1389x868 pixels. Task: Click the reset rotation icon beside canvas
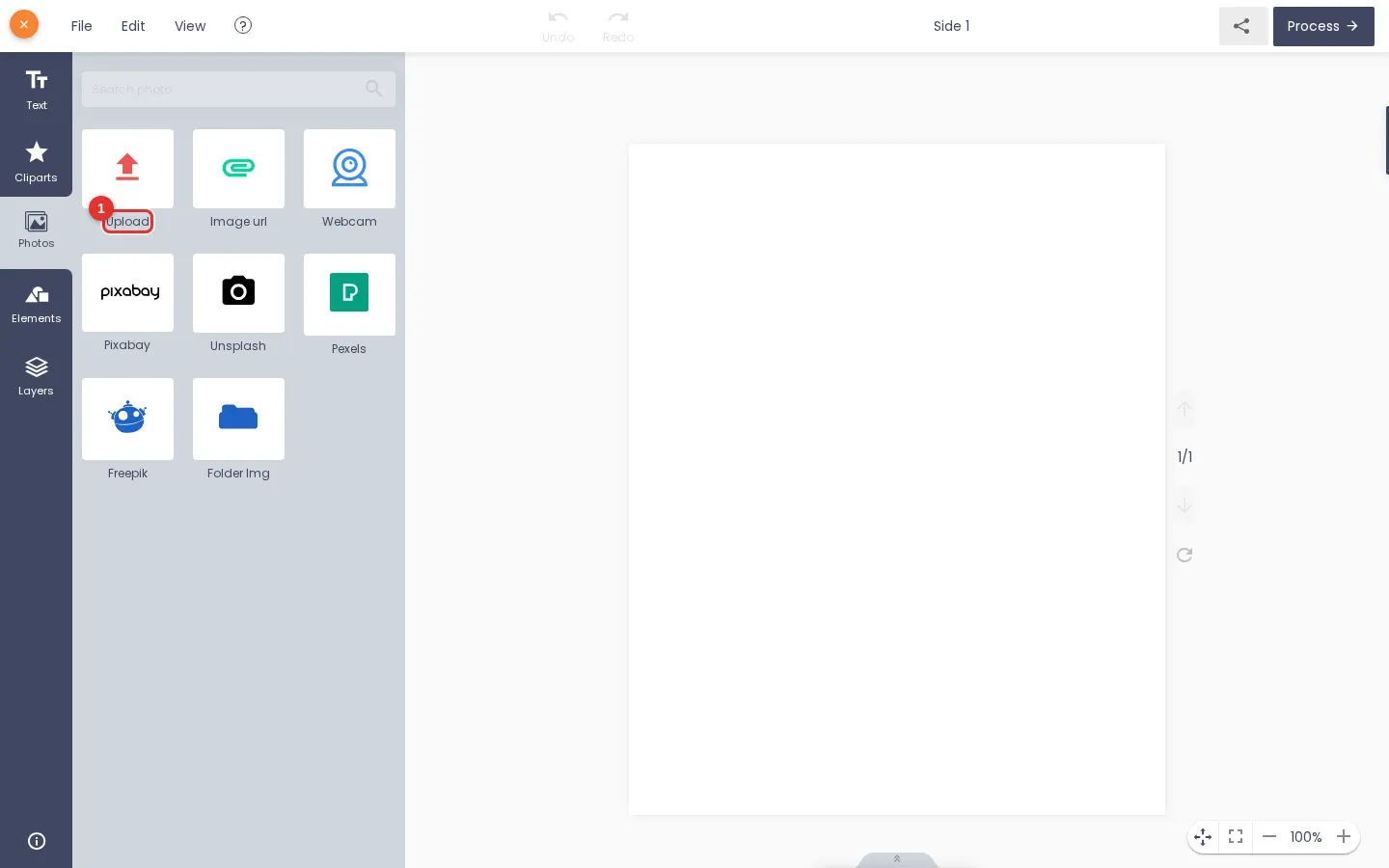click(1185, 555)
